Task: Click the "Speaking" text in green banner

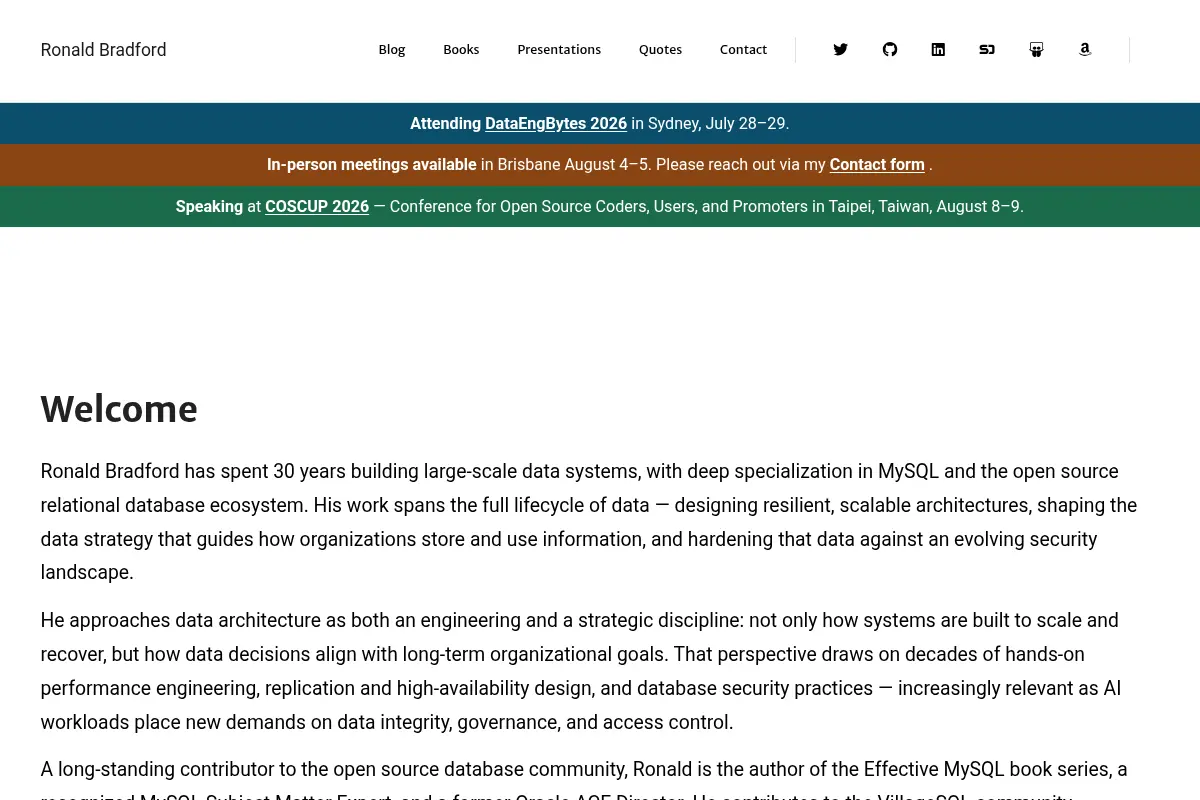Action: click(209, 207)
